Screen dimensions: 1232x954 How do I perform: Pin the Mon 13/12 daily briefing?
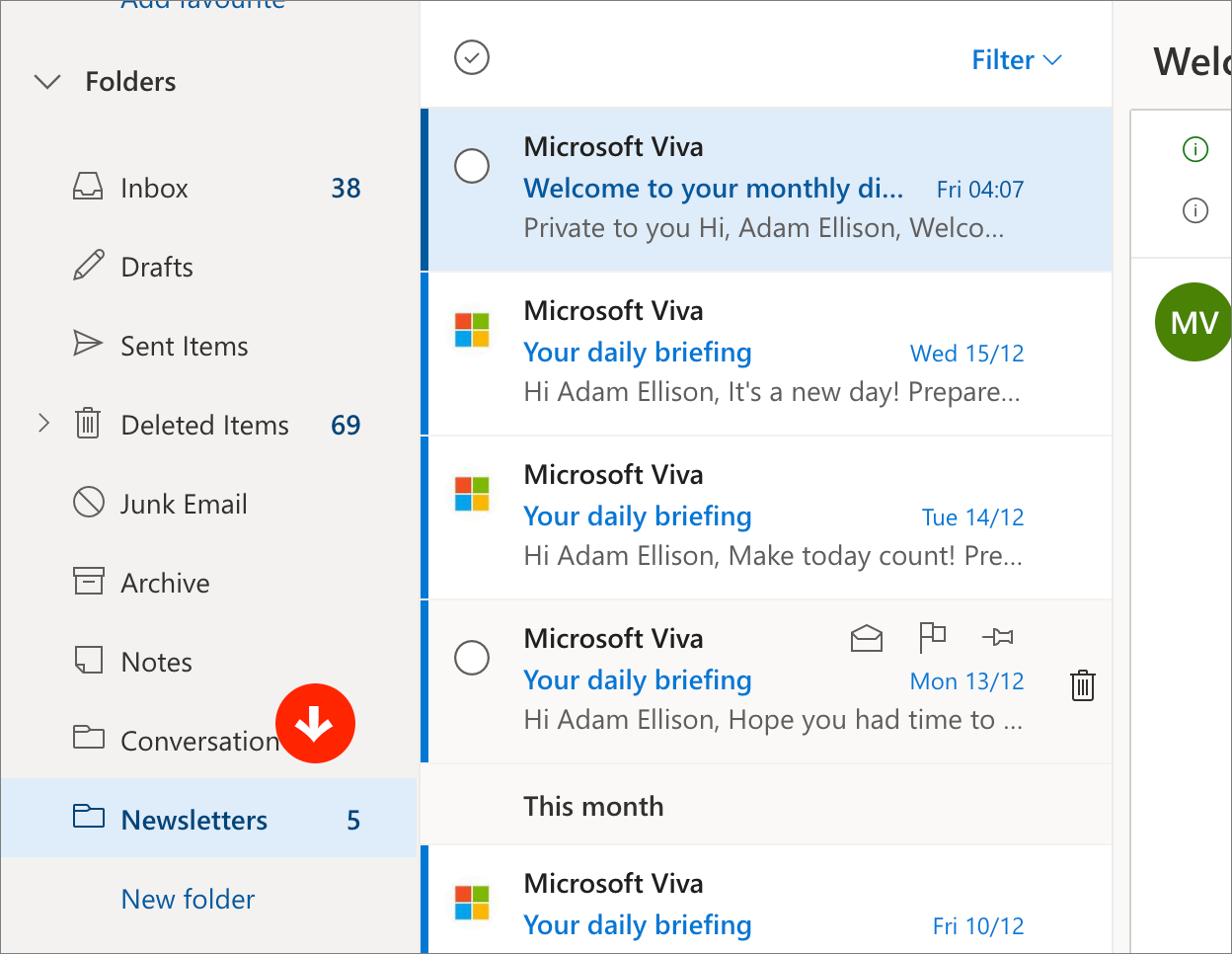pyautogui.click(x=998, y=638)
